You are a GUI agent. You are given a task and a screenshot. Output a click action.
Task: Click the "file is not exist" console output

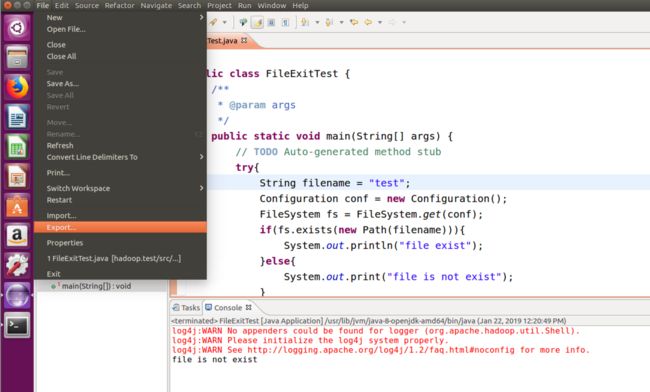coord(215,360)
